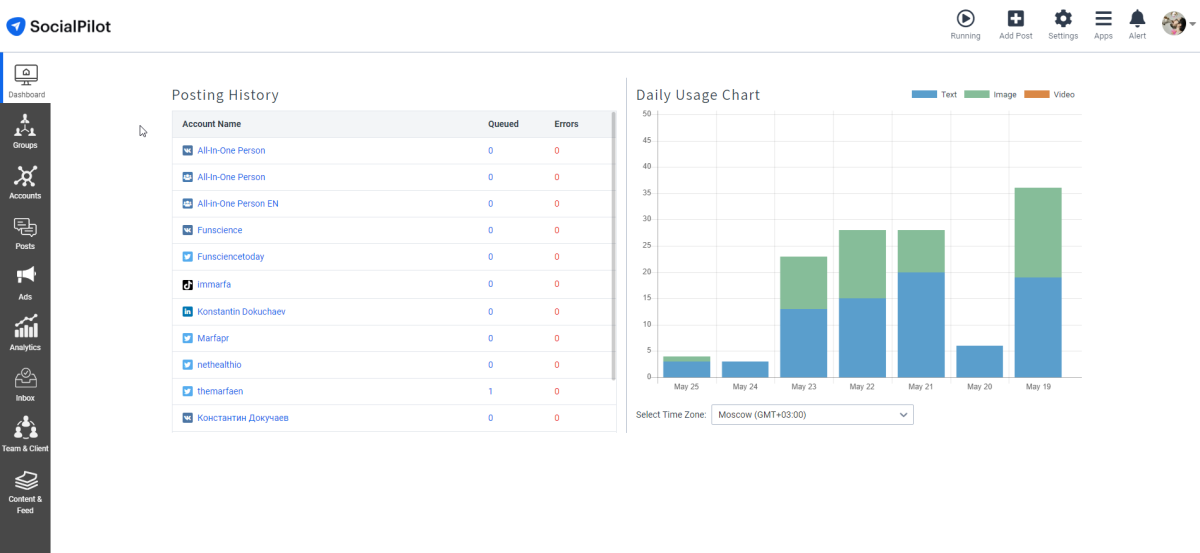This screenshot has width=1200, height=553.
Task: Click VK icon beside Funscience
Action: [187, 230]
